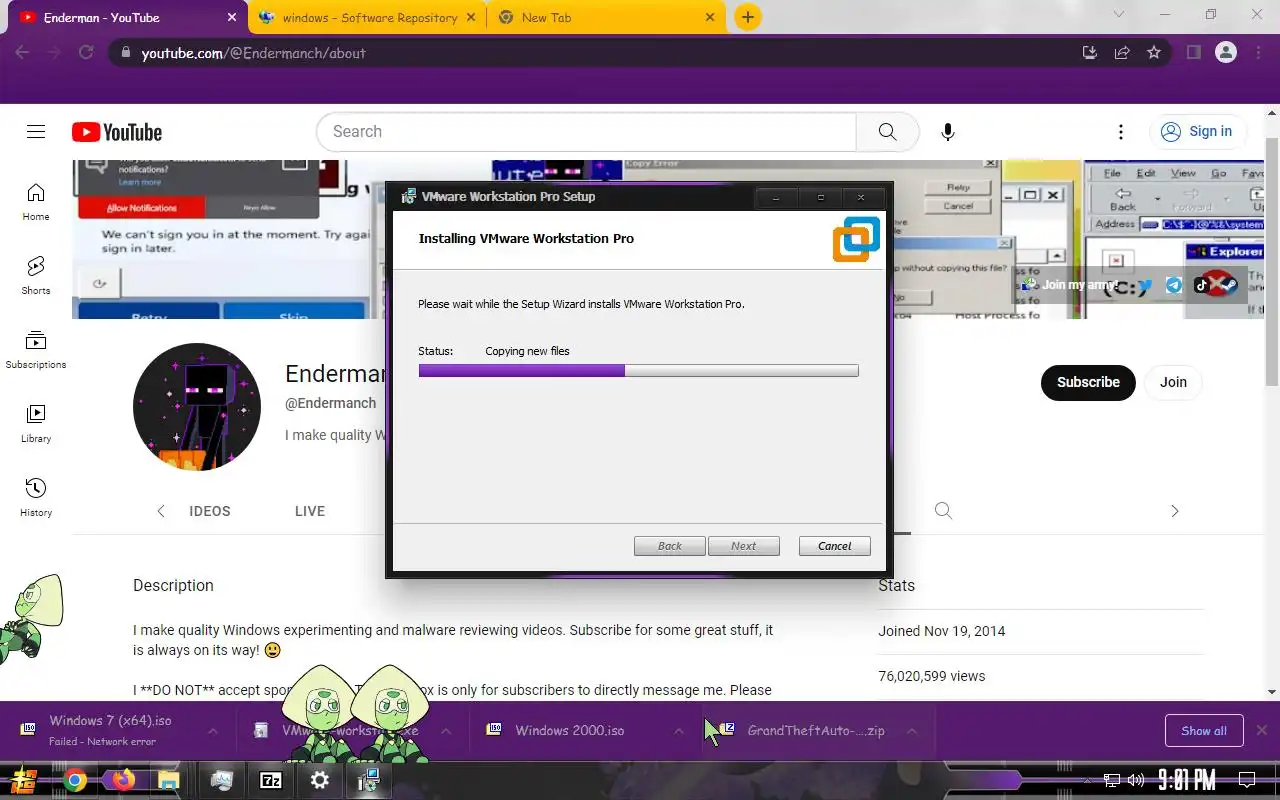Viewport: 1280px width, 800px height.
Task: Open the volume control in system tray
Action: 1136,780
